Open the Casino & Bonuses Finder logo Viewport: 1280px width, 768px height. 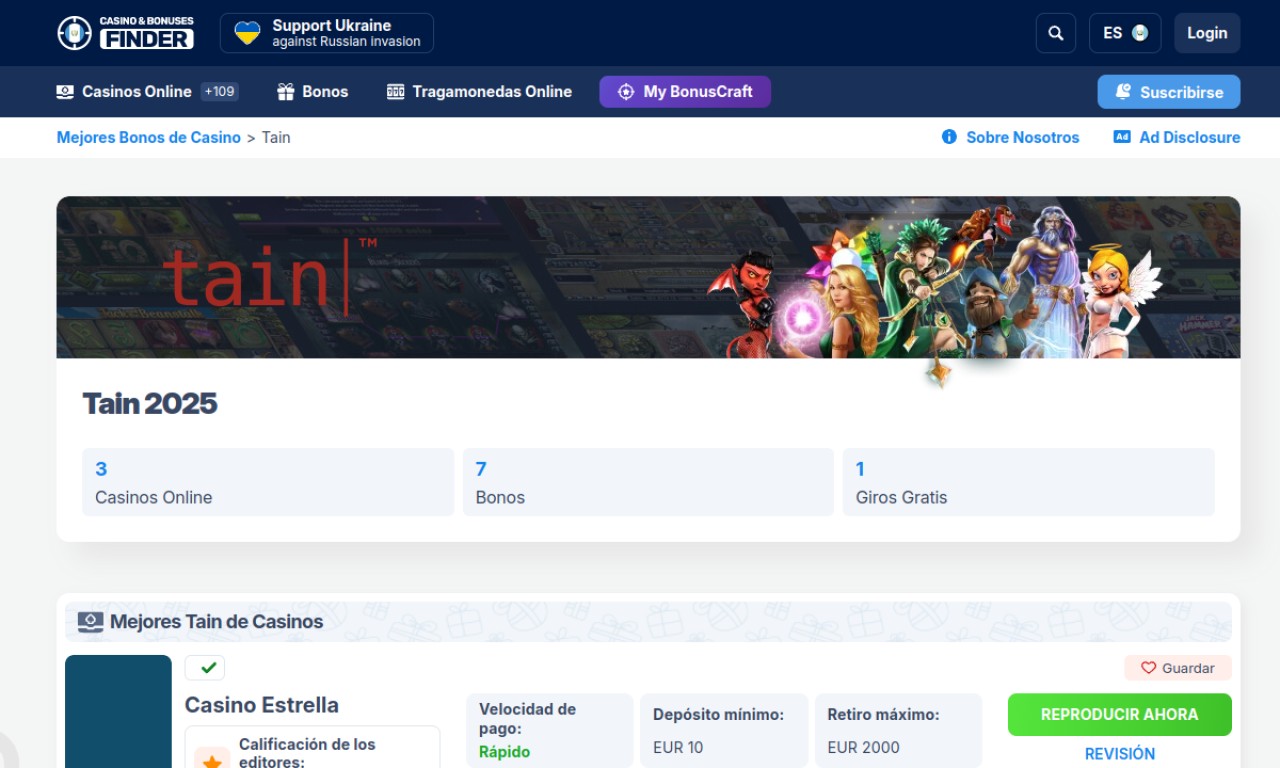pyautogui.click(x=125, y=33)
